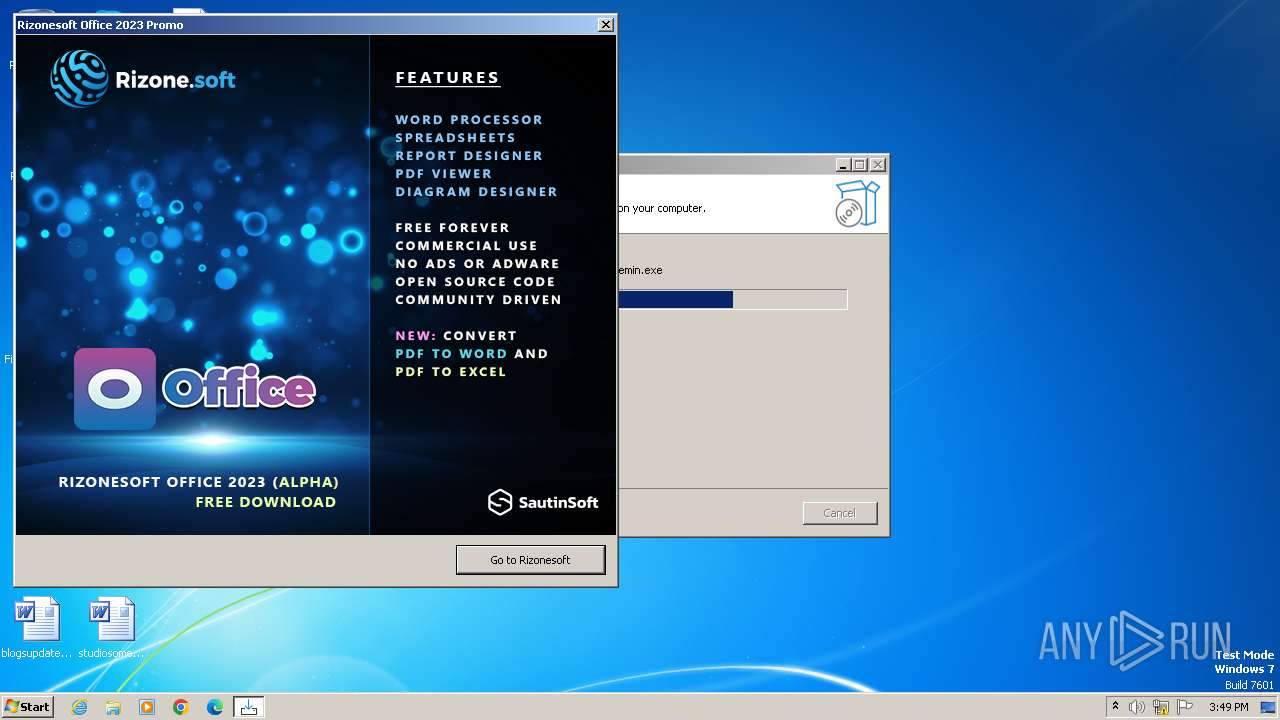The width and height of the screenshot is (1280, 720).
Task: Close the installer window
Action: 877,165
